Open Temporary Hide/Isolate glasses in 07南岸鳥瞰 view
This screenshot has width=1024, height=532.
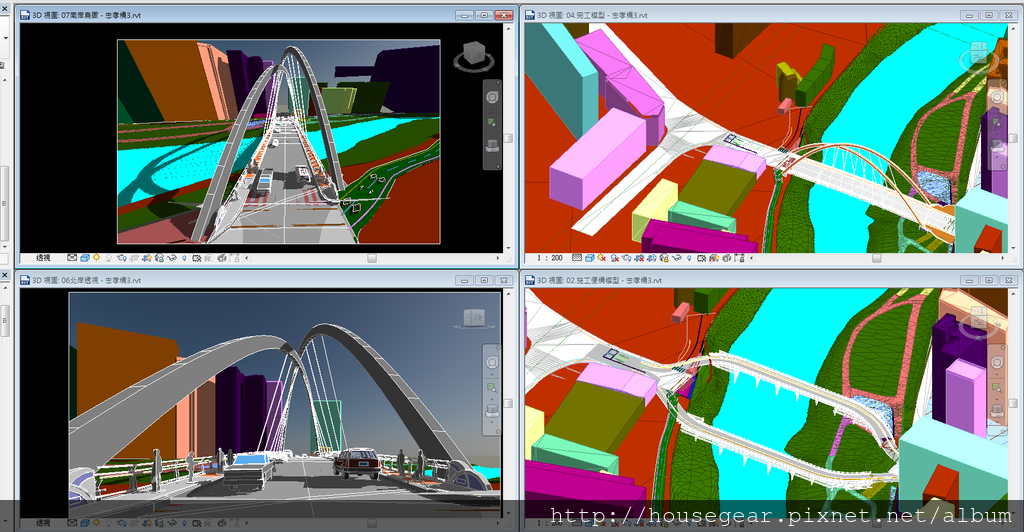pos(172,258)
